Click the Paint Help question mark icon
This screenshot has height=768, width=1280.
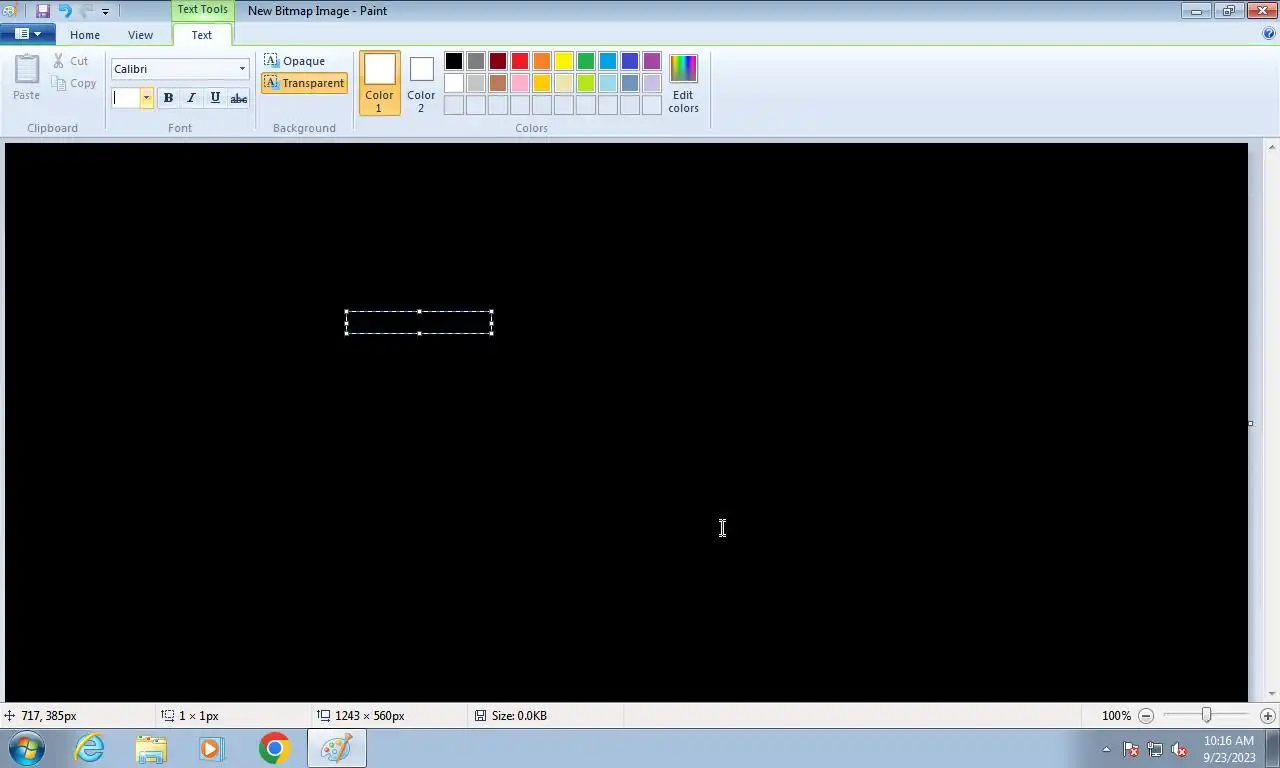(1270, 34)
